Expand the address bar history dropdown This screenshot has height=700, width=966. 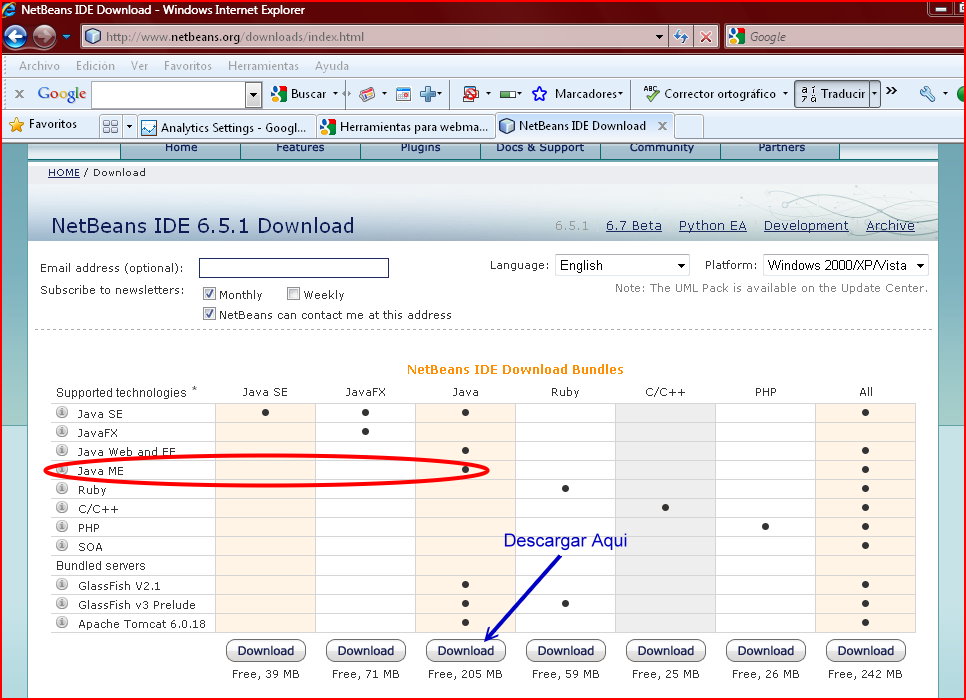pos(659,37)
